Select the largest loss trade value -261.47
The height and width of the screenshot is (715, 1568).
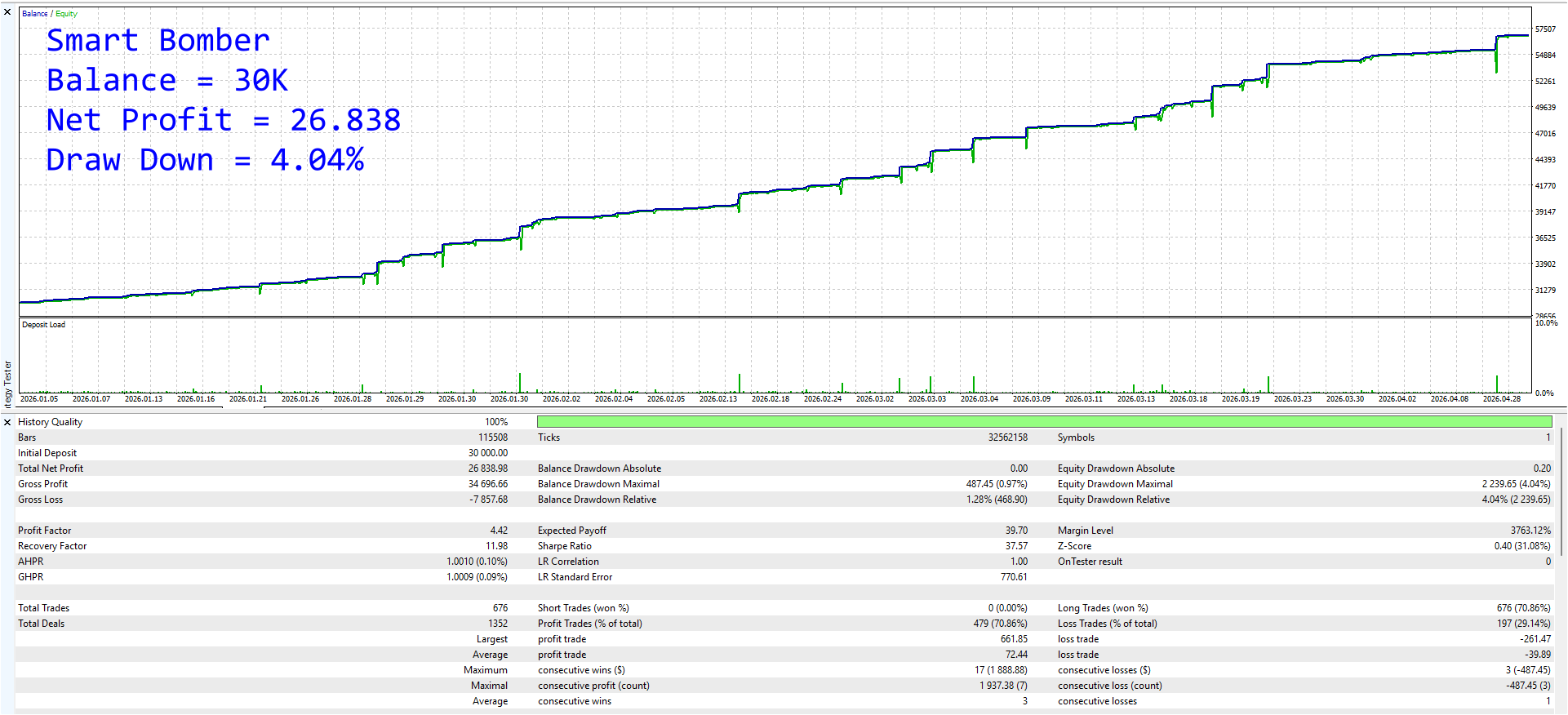pos(1535,639)
